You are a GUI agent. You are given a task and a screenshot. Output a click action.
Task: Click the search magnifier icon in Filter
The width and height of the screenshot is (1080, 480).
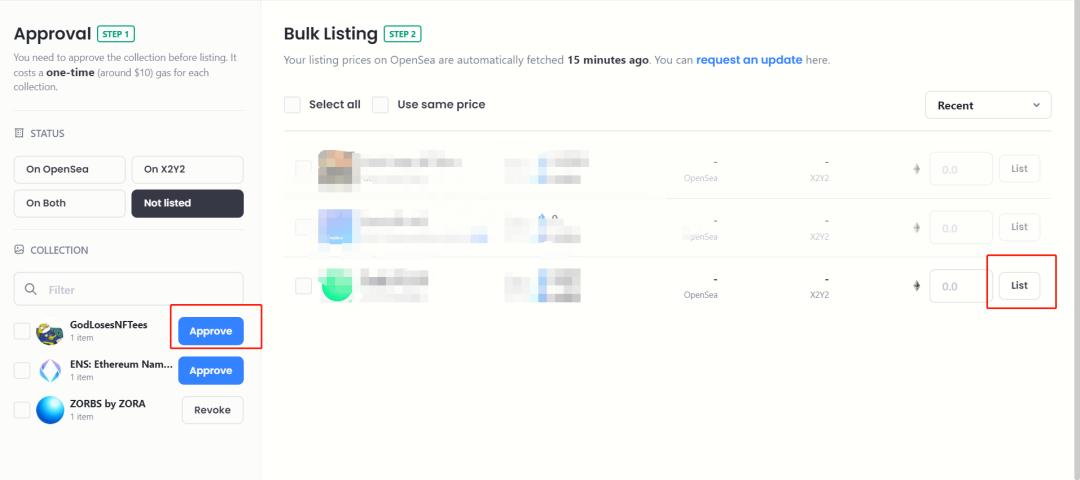click(x=32, y=290)
